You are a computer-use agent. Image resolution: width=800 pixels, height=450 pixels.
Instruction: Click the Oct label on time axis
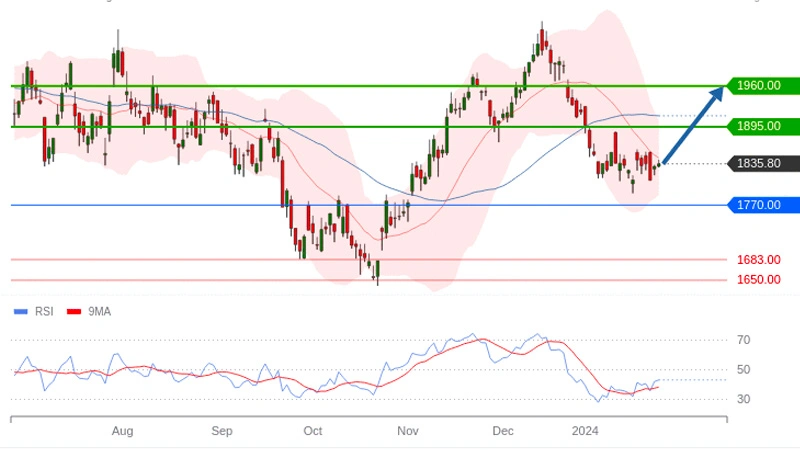(313, 431)
